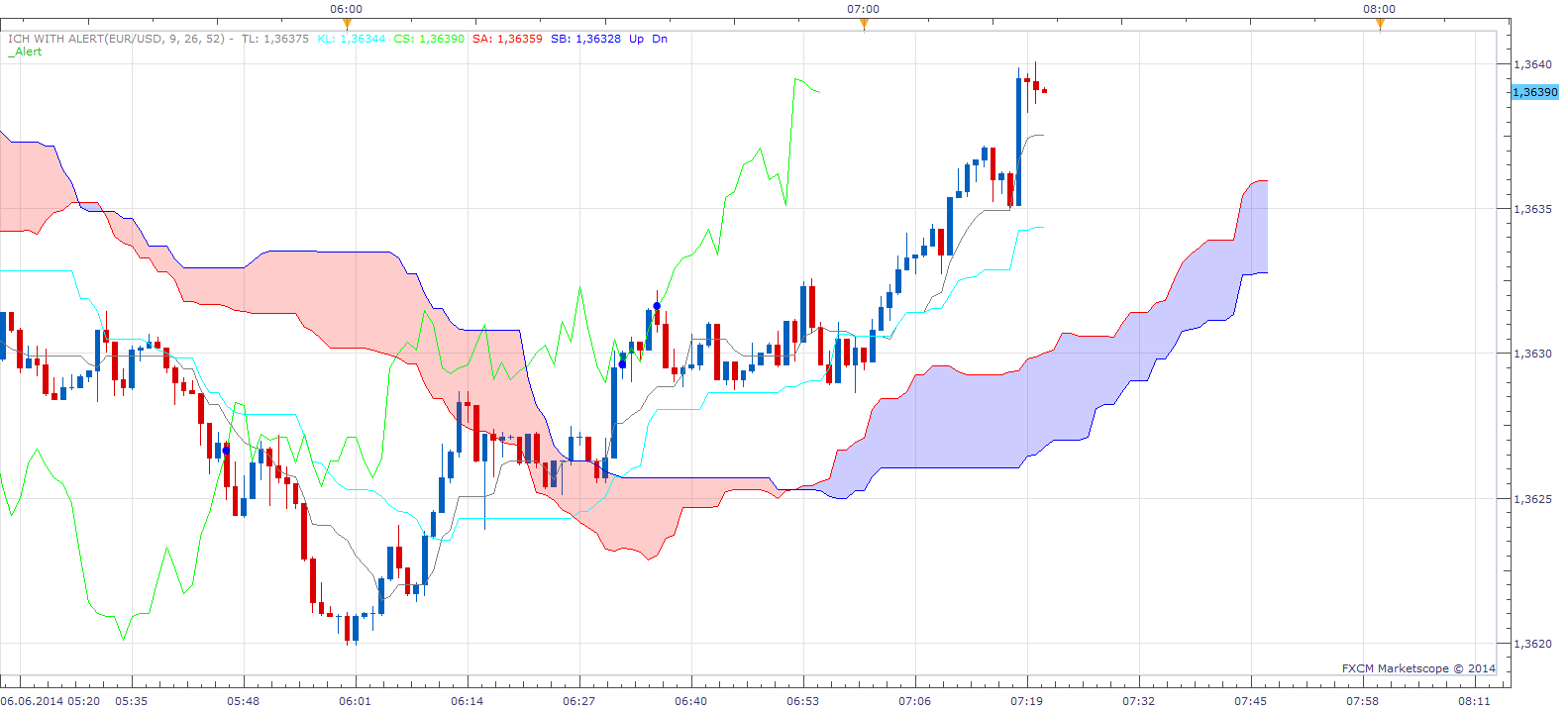This screenshot has width=1568, height=713.
Task: Click the 07:00 label on top axis
Action: (x=863, y=9)
